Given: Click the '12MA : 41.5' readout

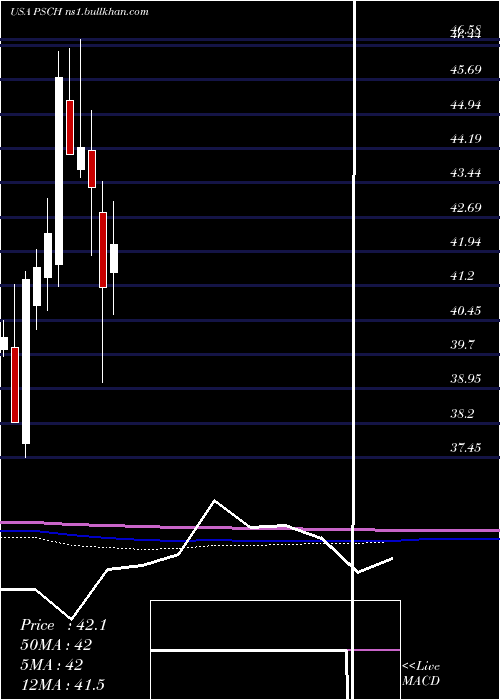Looking at the screenshot, I should (x=62, y=685).
